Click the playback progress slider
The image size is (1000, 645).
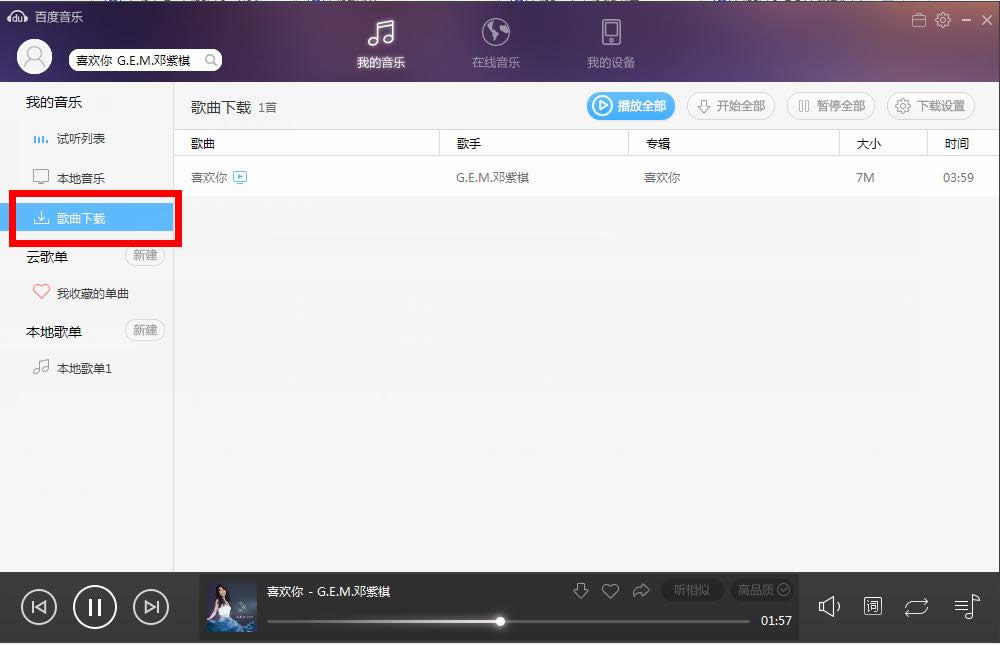pyautogui.click(x=500, y=621)
